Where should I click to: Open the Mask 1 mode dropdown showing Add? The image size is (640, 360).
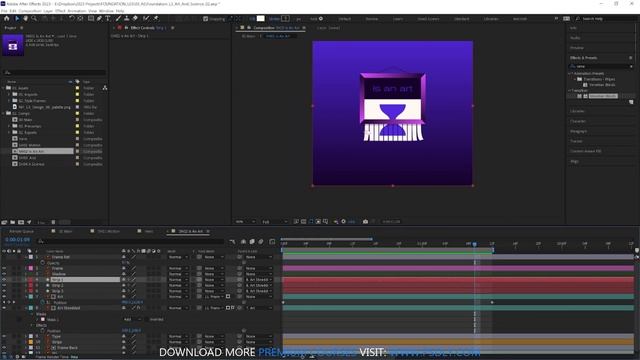132,320
